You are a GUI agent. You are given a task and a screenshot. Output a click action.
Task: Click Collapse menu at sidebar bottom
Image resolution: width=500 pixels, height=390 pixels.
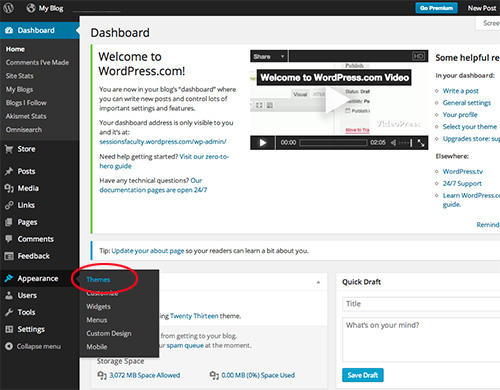(33, 346)
